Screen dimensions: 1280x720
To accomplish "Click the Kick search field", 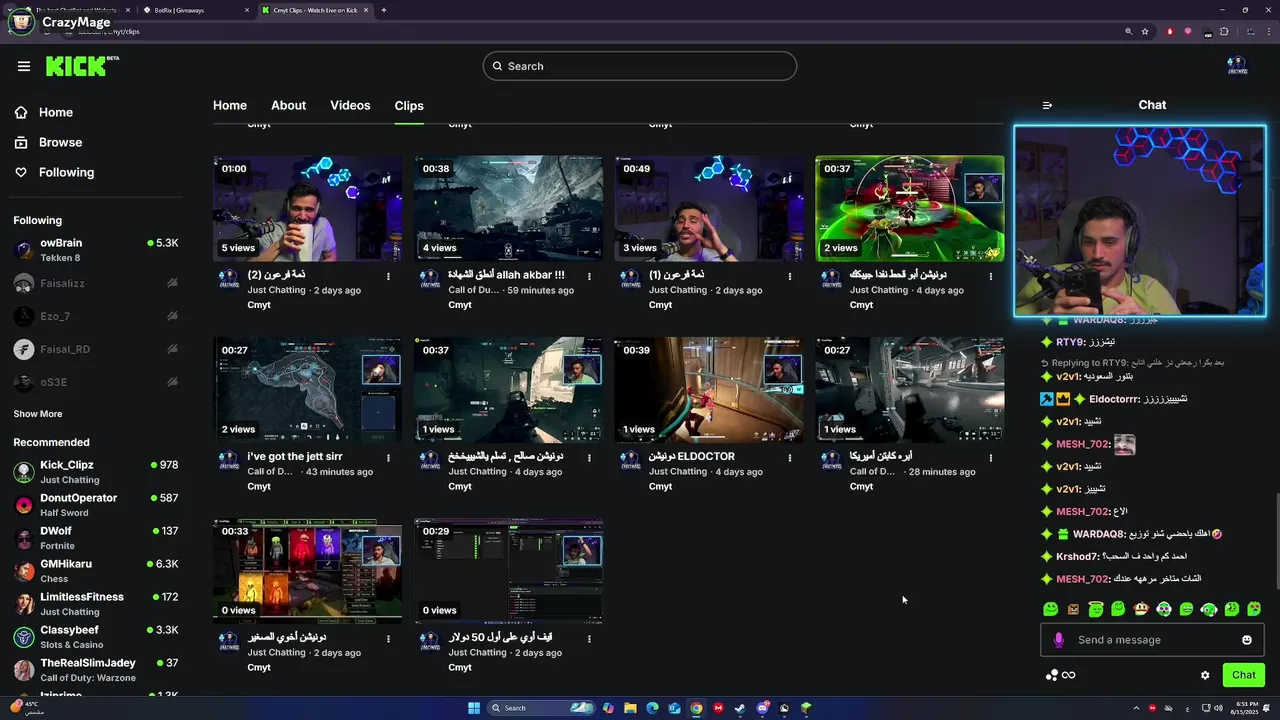I will (x=640, y=66).
